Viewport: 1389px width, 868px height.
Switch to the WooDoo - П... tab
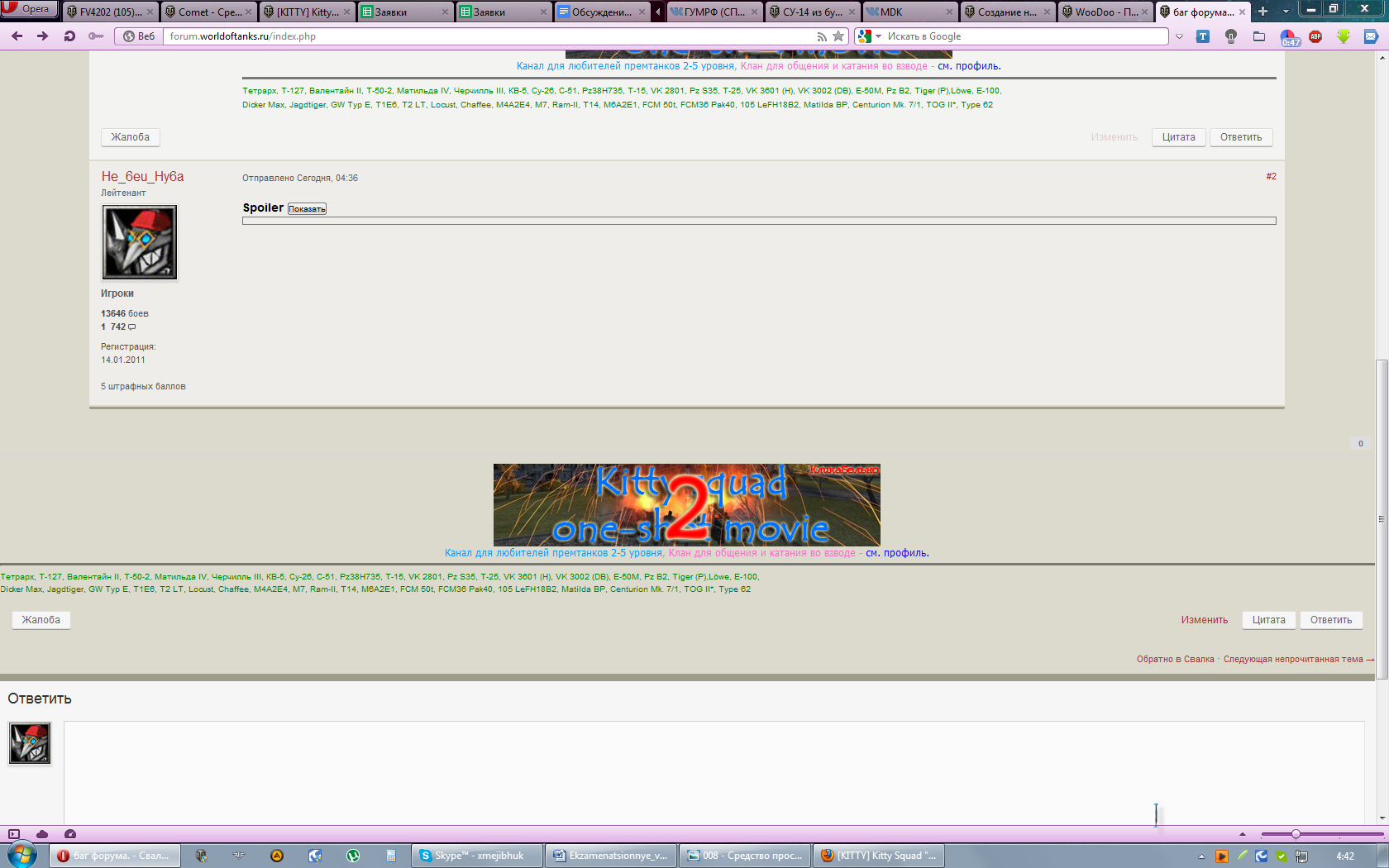1105,12
